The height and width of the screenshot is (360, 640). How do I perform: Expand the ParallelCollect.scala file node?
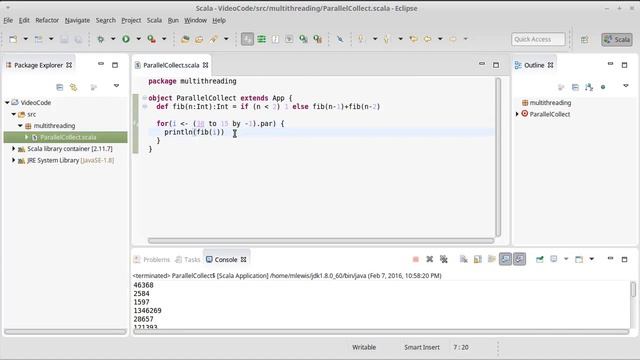(x=27, y=137)
